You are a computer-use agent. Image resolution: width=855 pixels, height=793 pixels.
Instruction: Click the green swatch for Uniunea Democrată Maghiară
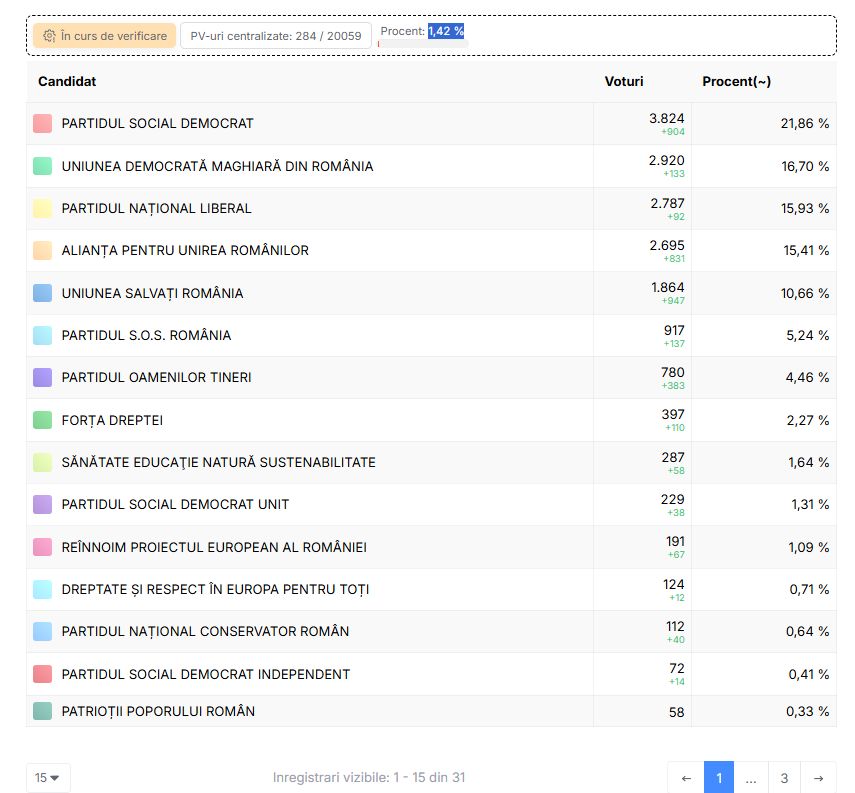pyautogui.click(x=42, y=166)
